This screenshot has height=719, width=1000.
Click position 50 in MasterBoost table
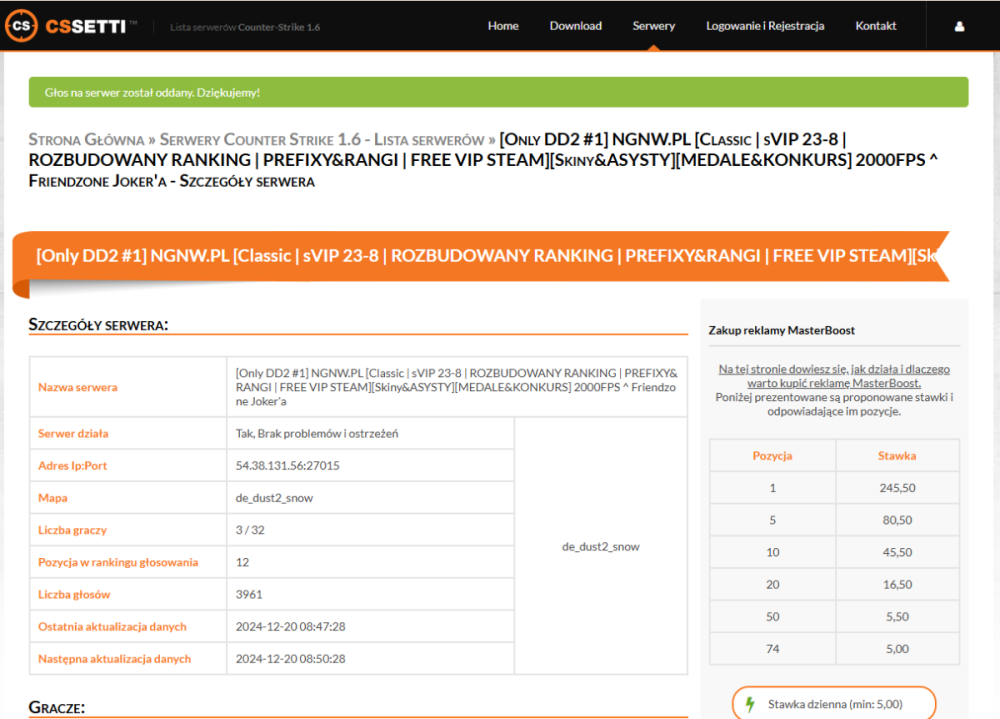[x=772, y=617]
